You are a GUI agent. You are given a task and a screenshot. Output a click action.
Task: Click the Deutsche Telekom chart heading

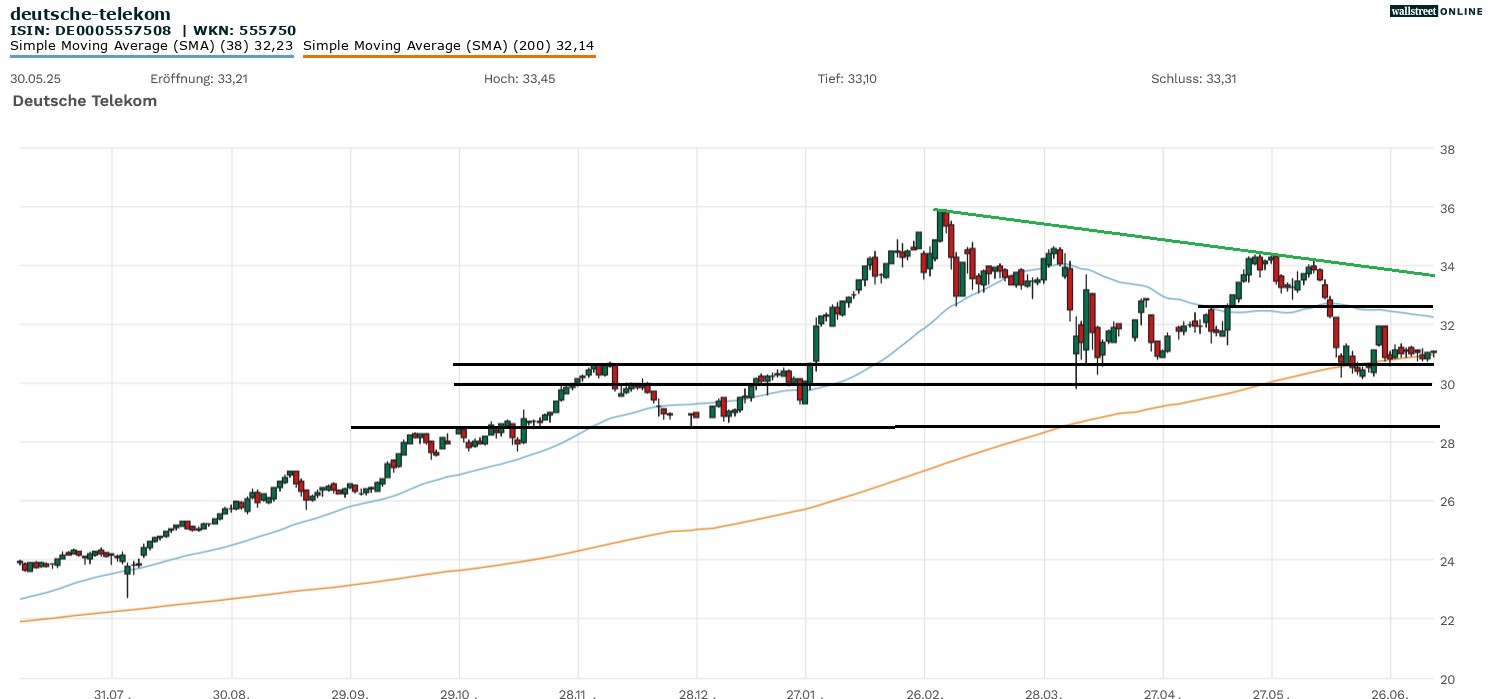(x=85, y=101)
